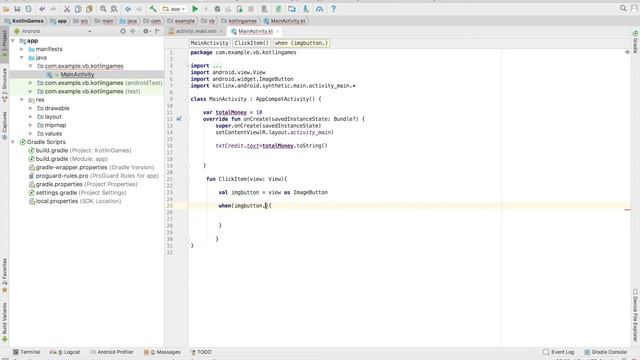Image resolution: width=640 pixels, height=360 pixels.
Task: Click the ClickItem() breadcrumb in the editor
Action: (251, 43)
